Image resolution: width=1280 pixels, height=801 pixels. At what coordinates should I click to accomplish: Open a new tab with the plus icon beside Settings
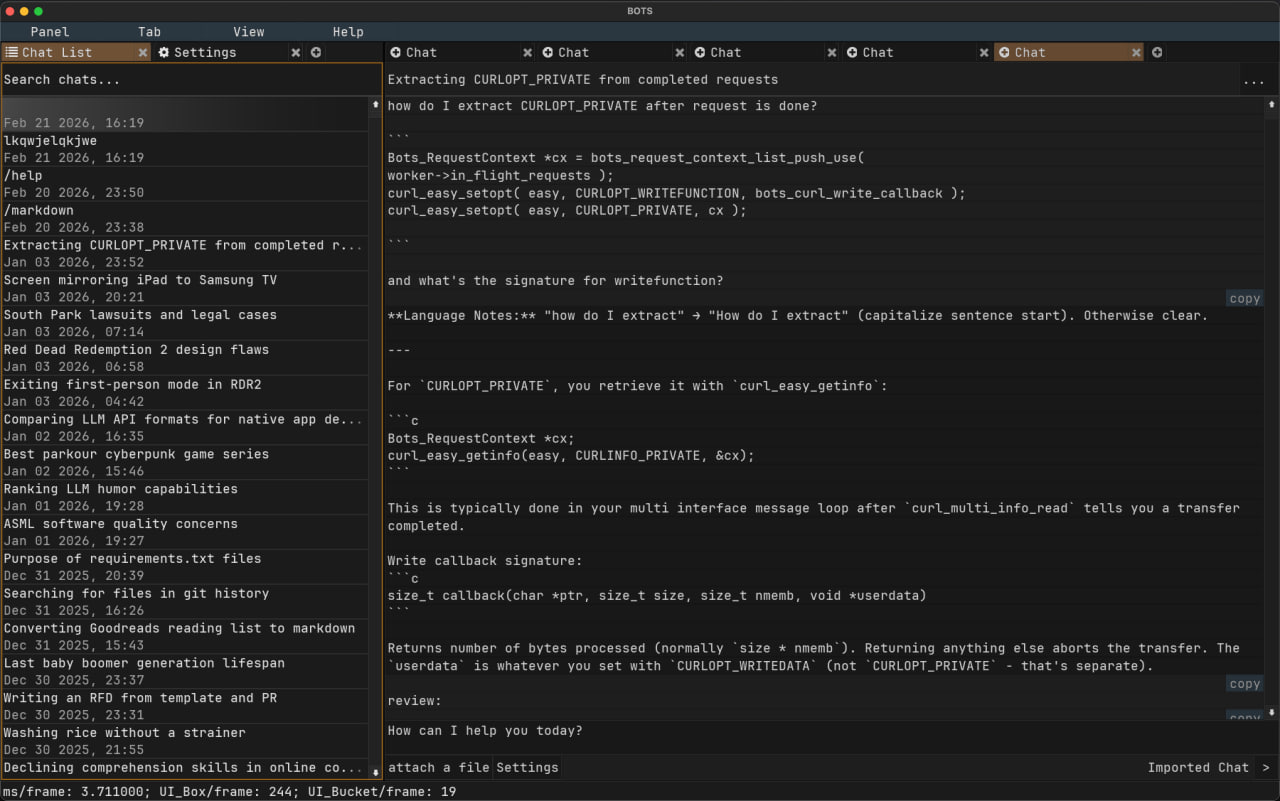[x=315, y=52]
